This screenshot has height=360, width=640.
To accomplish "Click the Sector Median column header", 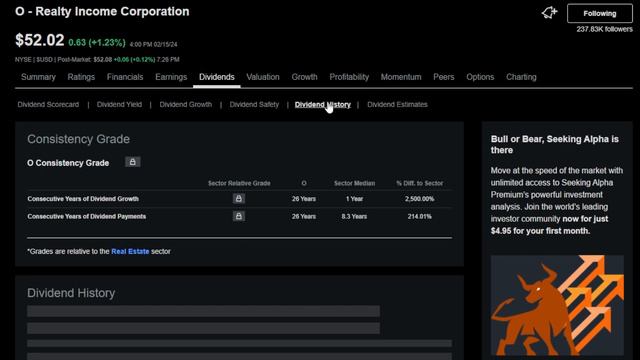I will pyautogui.click(x=354, y=183).
